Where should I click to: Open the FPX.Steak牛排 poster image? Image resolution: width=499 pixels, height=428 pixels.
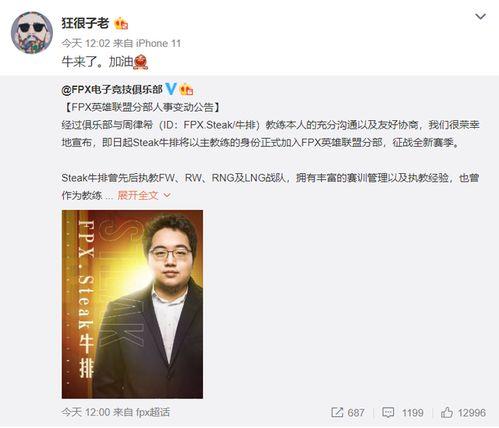tap(132, 304)
